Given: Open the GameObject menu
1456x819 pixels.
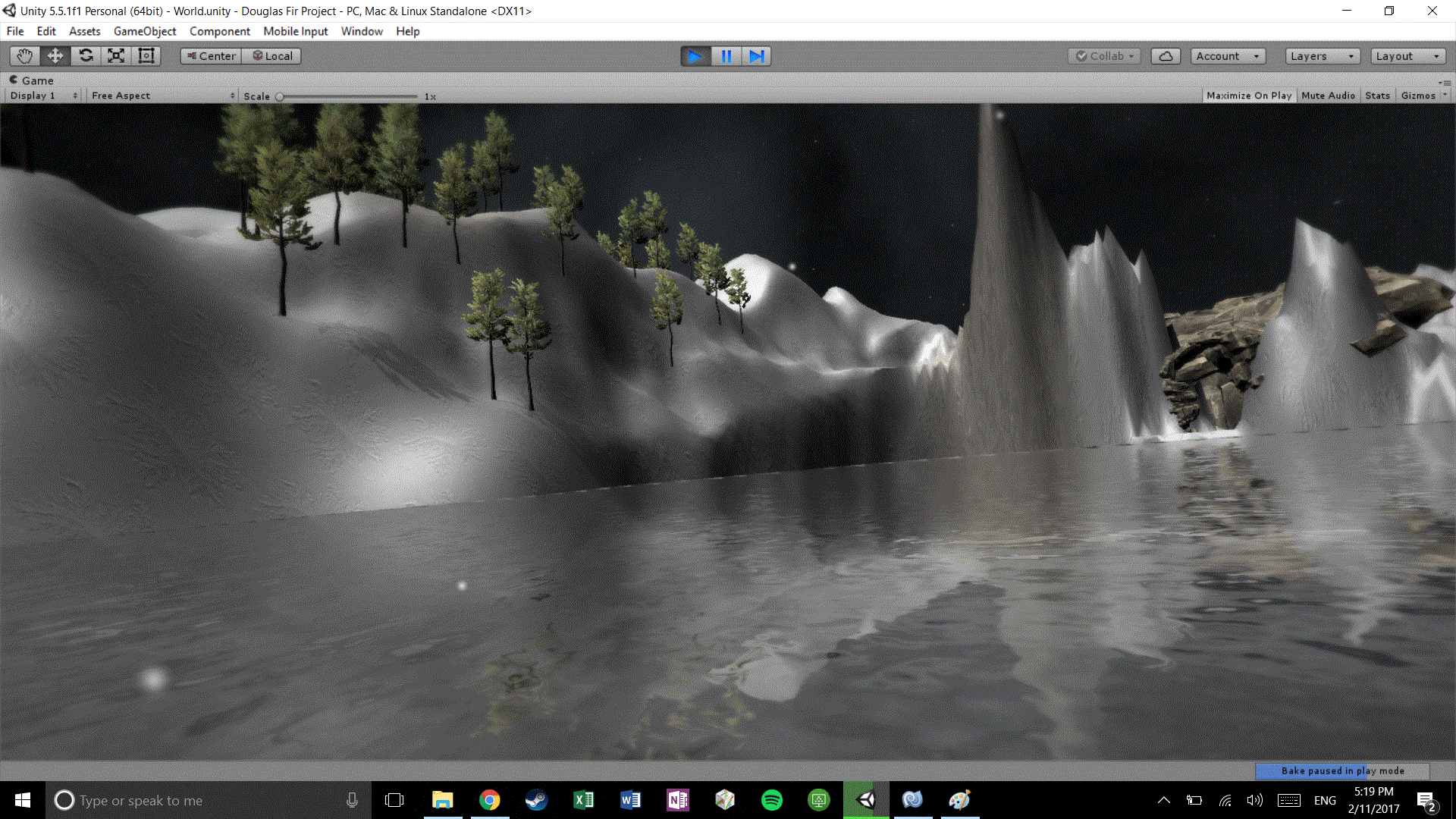Looking at the screenshot, I should pyautogui.click(x=145, y=31).
